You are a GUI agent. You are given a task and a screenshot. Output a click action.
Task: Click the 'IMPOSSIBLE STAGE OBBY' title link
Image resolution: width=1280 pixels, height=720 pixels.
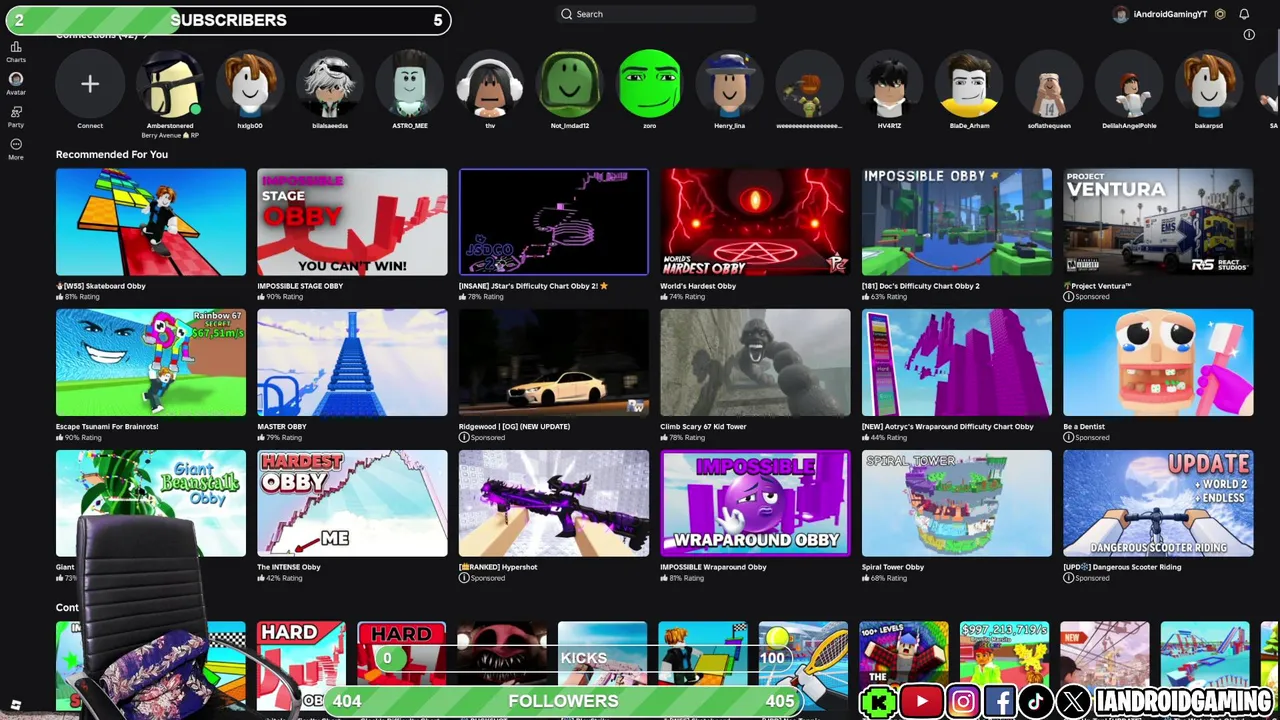[x=300, y=286]
